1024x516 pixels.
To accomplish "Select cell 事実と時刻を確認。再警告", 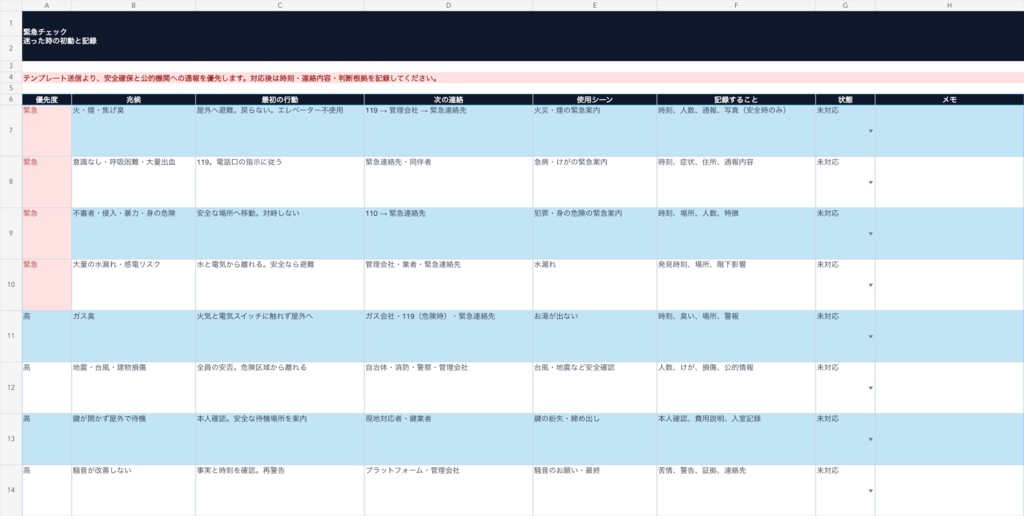I will click(x=280, y=490).
